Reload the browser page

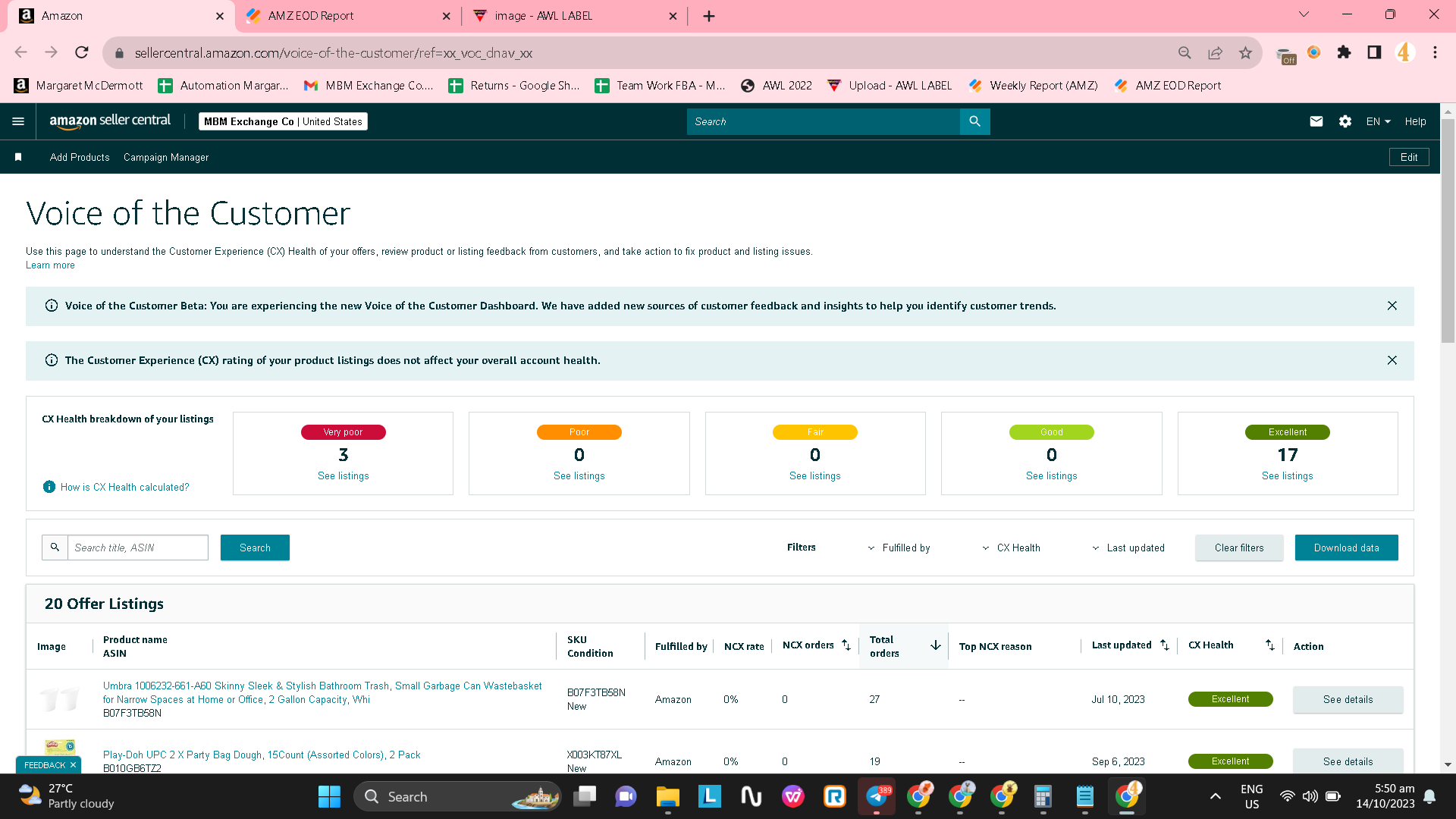(x=82, y=52)
